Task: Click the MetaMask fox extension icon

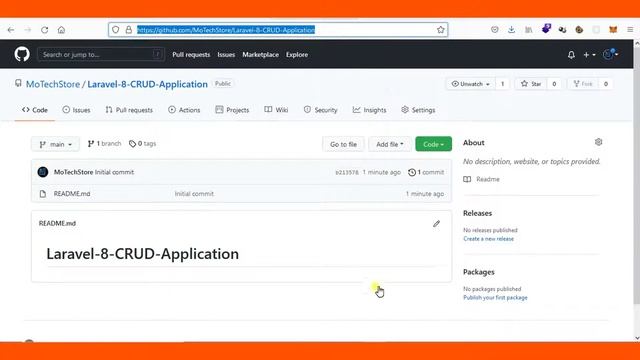Action: click(613, 30)
